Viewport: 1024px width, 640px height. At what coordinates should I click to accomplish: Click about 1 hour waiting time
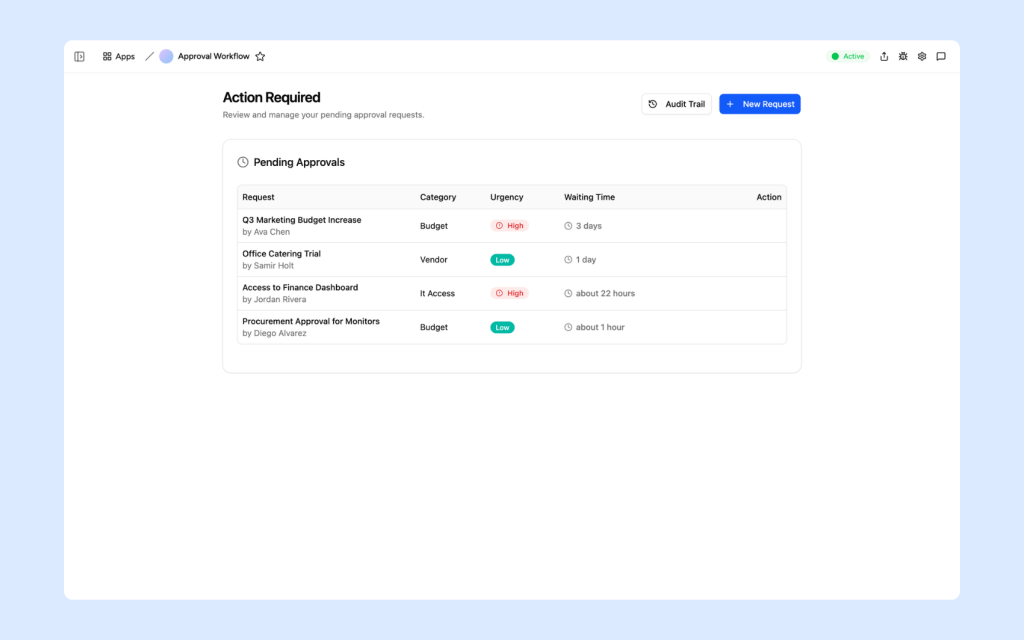[594, 328]
